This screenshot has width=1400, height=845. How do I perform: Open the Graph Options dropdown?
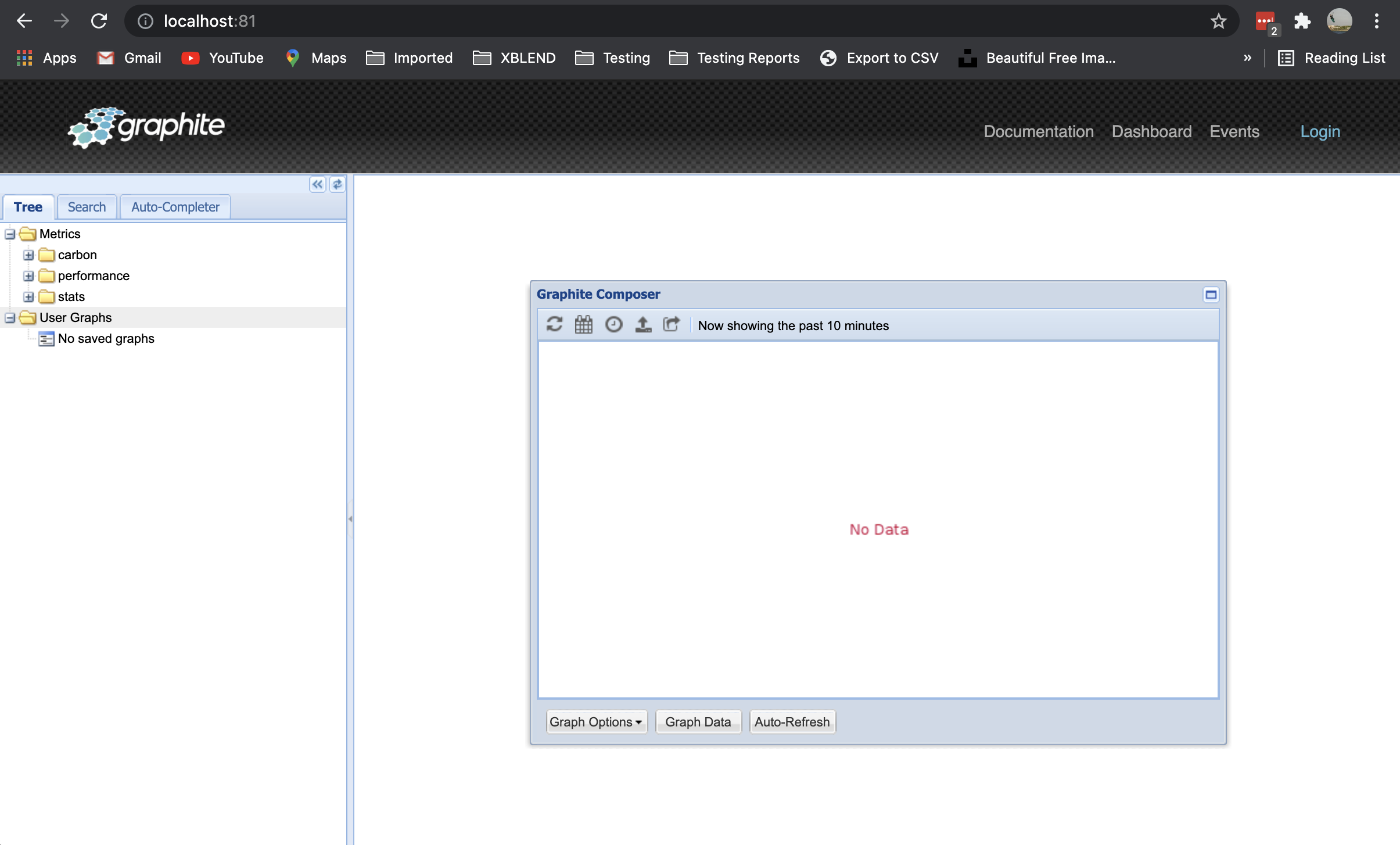click(x=596, y=722)
